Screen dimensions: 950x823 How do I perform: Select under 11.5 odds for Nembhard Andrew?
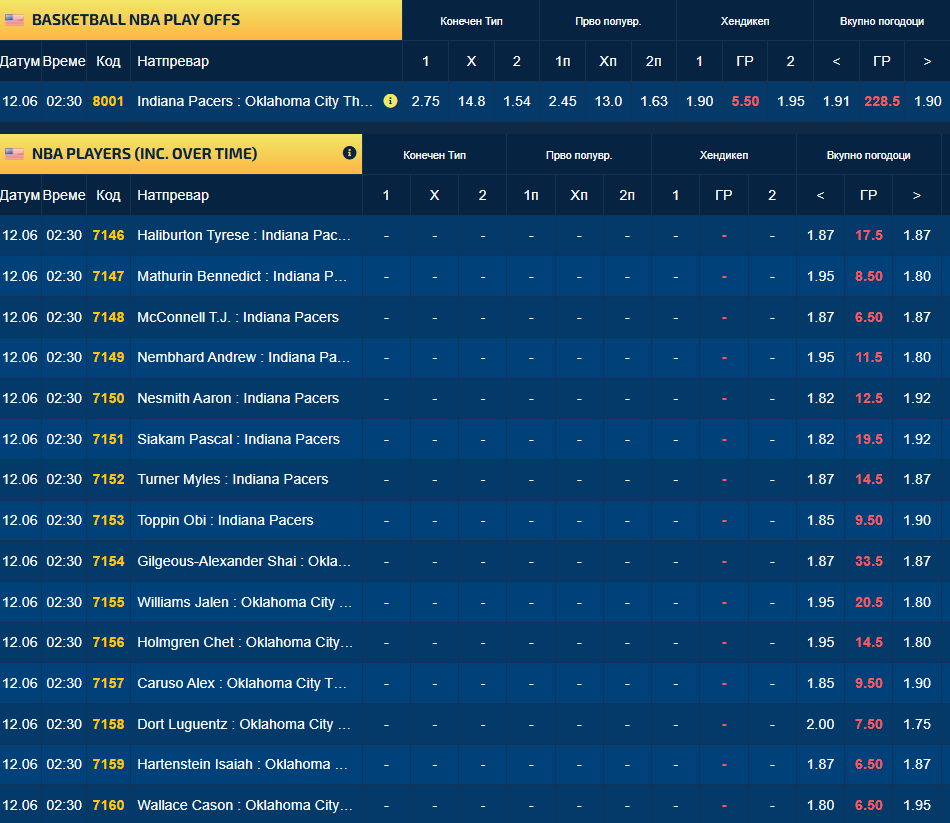[x=820, y=357]
